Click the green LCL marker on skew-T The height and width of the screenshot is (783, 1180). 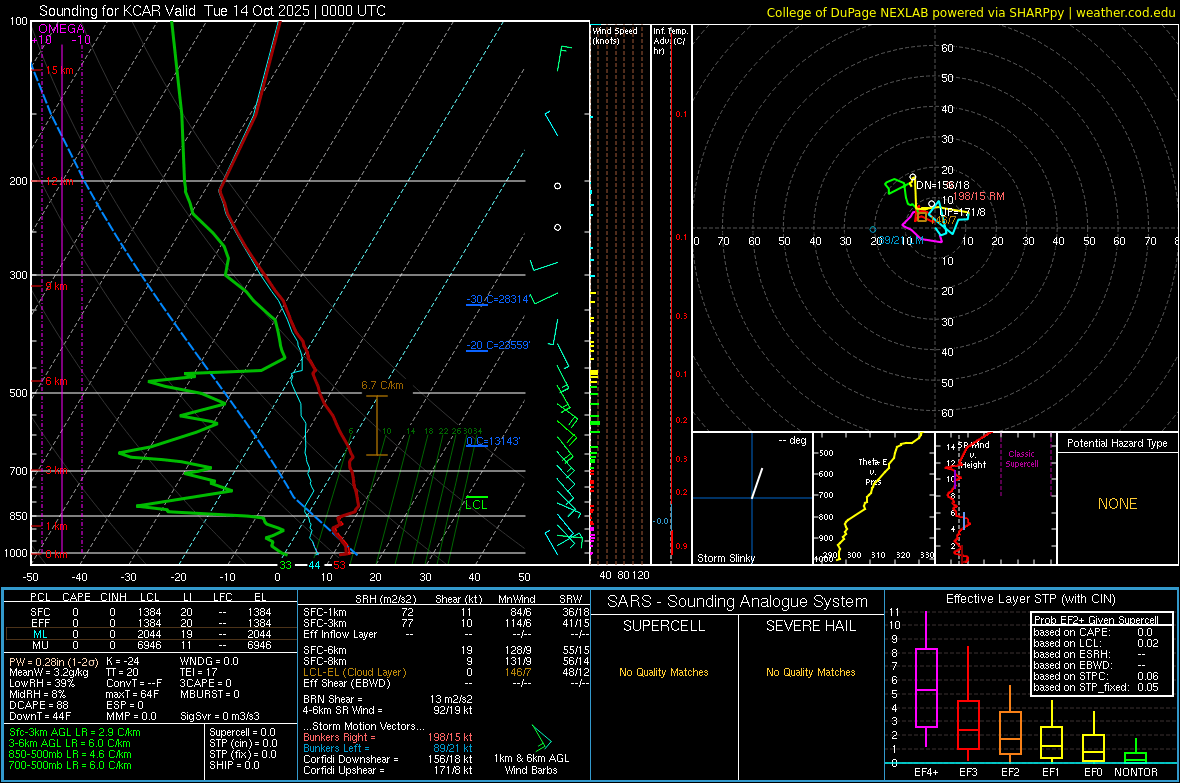476,504
